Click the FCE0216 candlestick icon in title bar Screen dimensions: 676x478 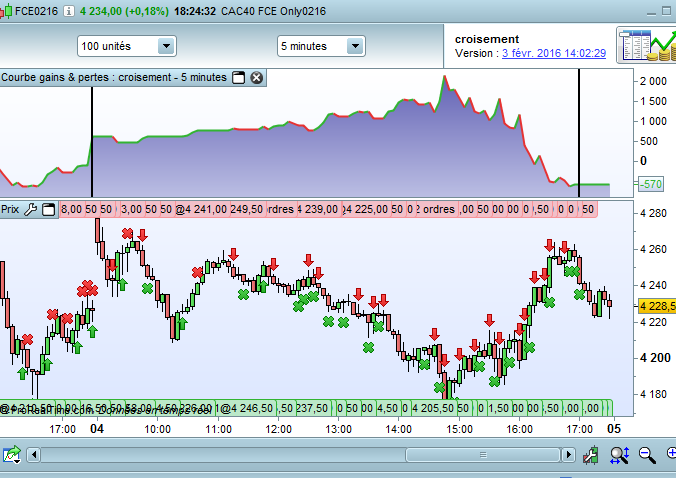pyautogui.click(x=6, y=10)
